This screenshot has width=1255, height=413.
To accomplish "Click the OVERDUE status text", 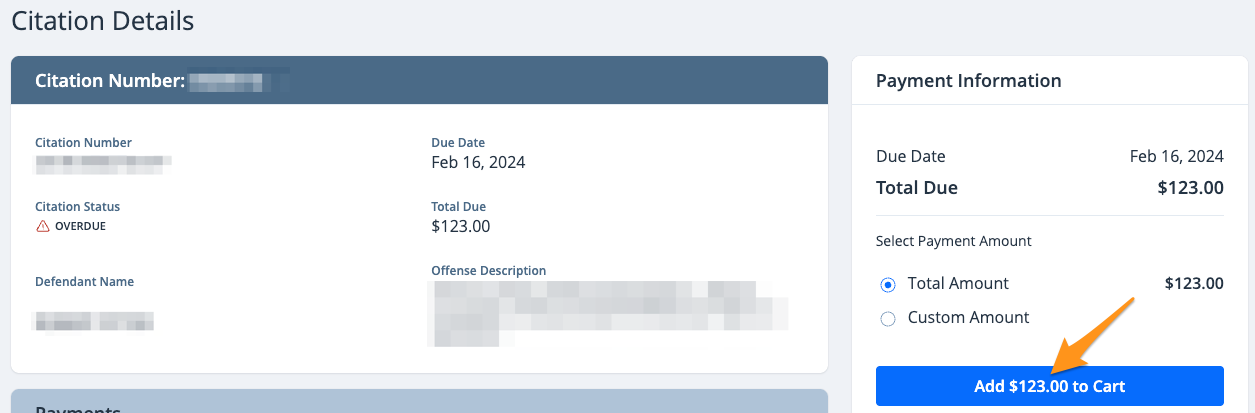I will point(80,226).
